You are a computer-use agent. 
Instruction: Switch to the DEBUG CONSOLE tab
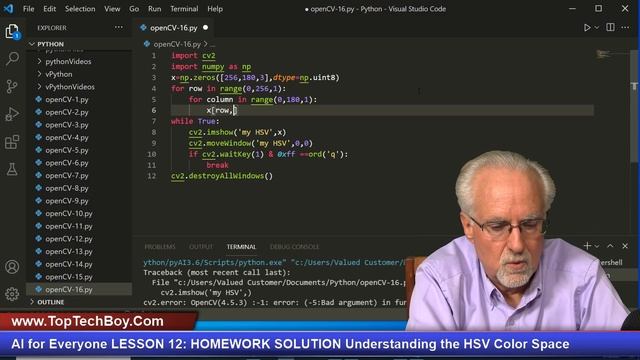pyautogui.click(x=294, y=247)
